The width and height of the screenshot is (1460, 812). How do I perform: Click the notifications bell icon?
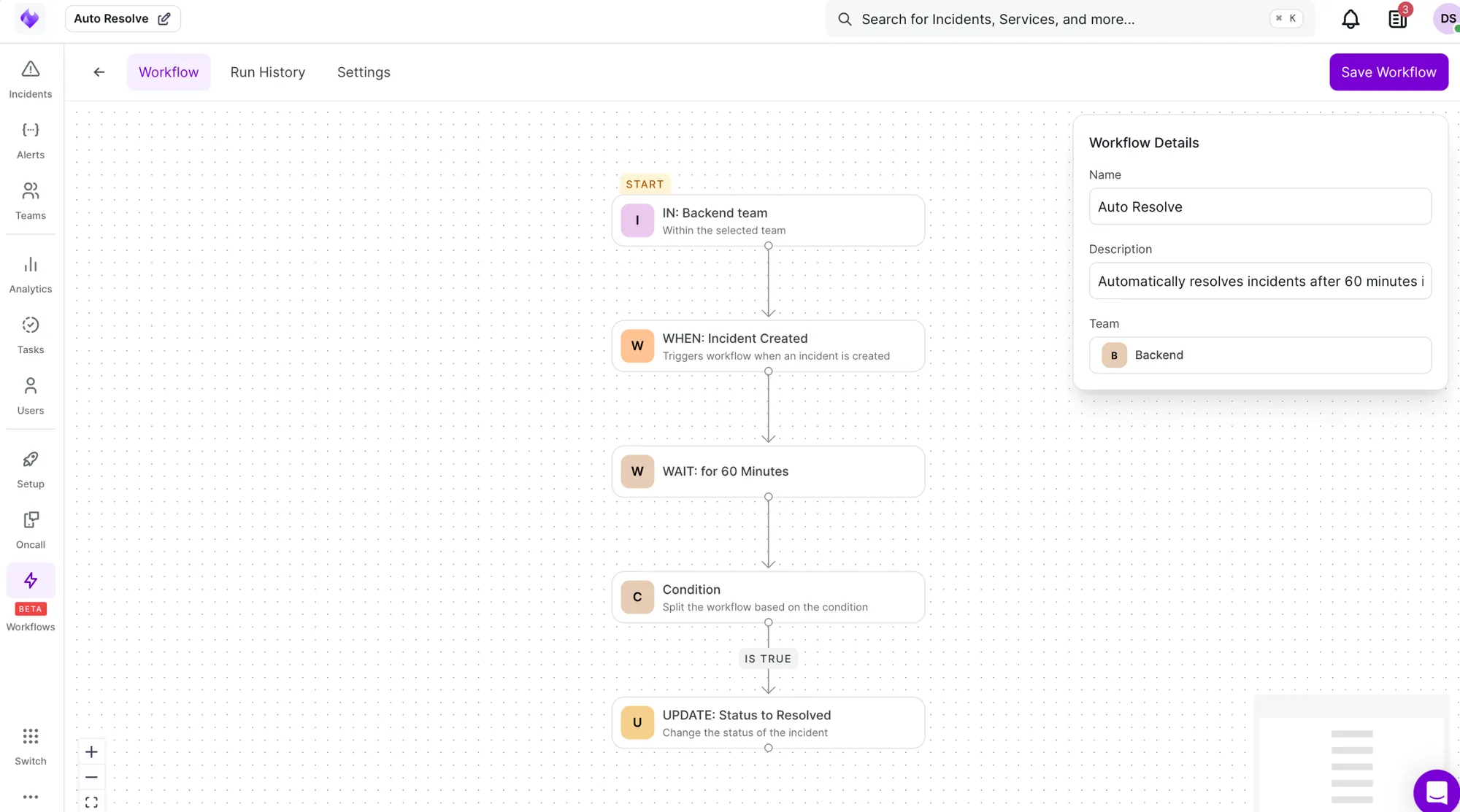(1350, 19)
